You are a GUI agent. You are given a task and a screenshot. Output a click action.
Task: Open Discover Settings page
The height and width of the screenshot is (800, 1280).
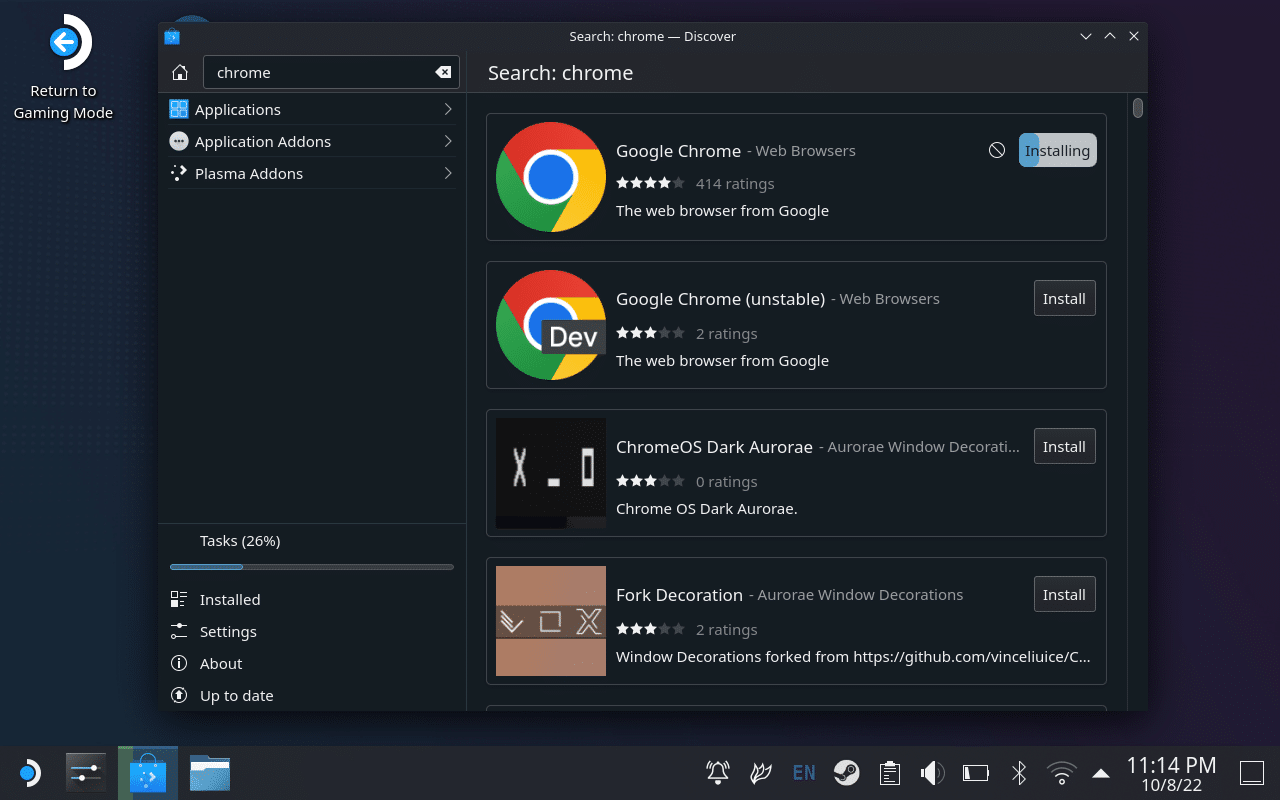311,631
